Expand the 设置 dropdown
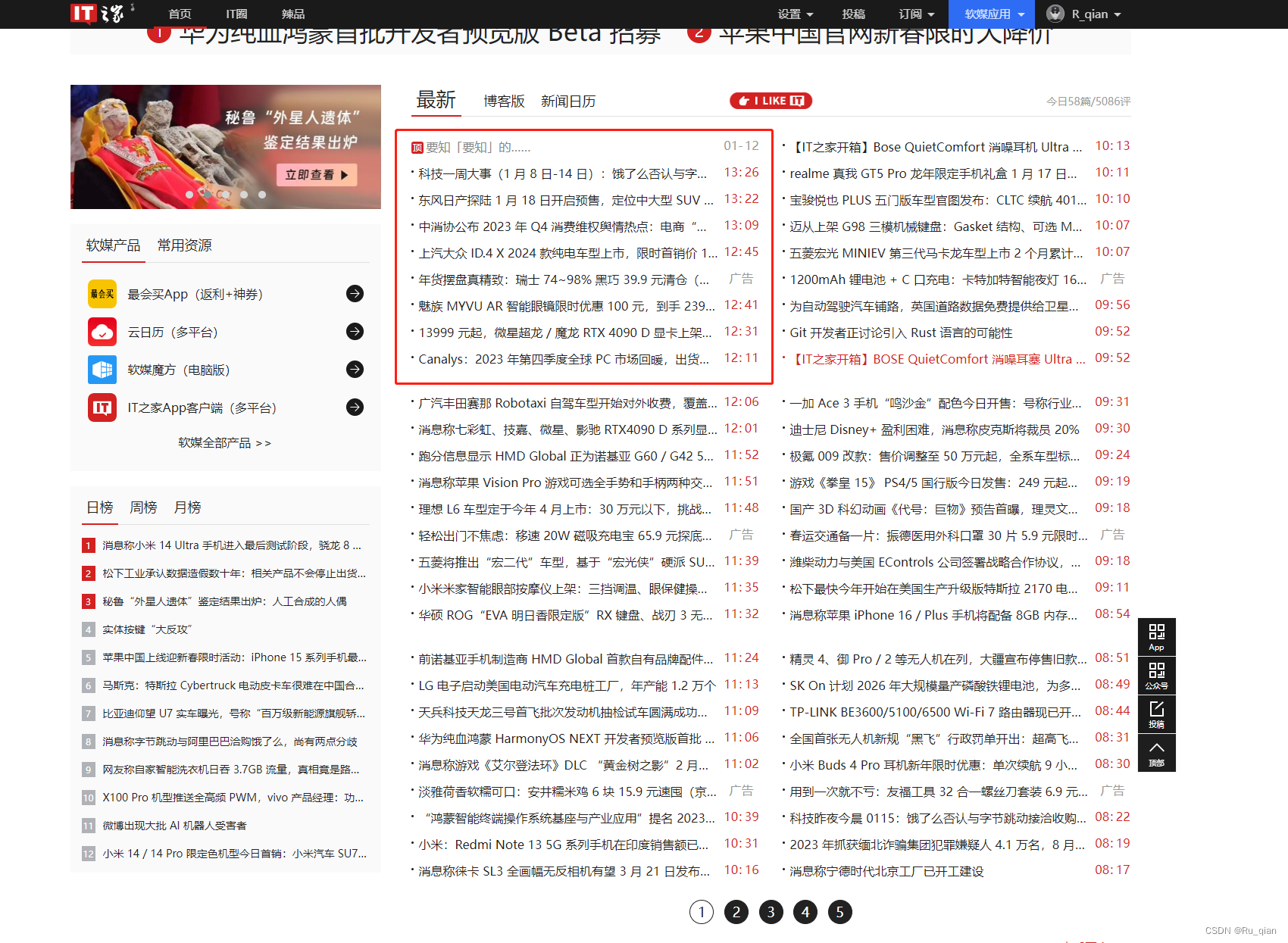1288x943 pixels. coord(796,14)
